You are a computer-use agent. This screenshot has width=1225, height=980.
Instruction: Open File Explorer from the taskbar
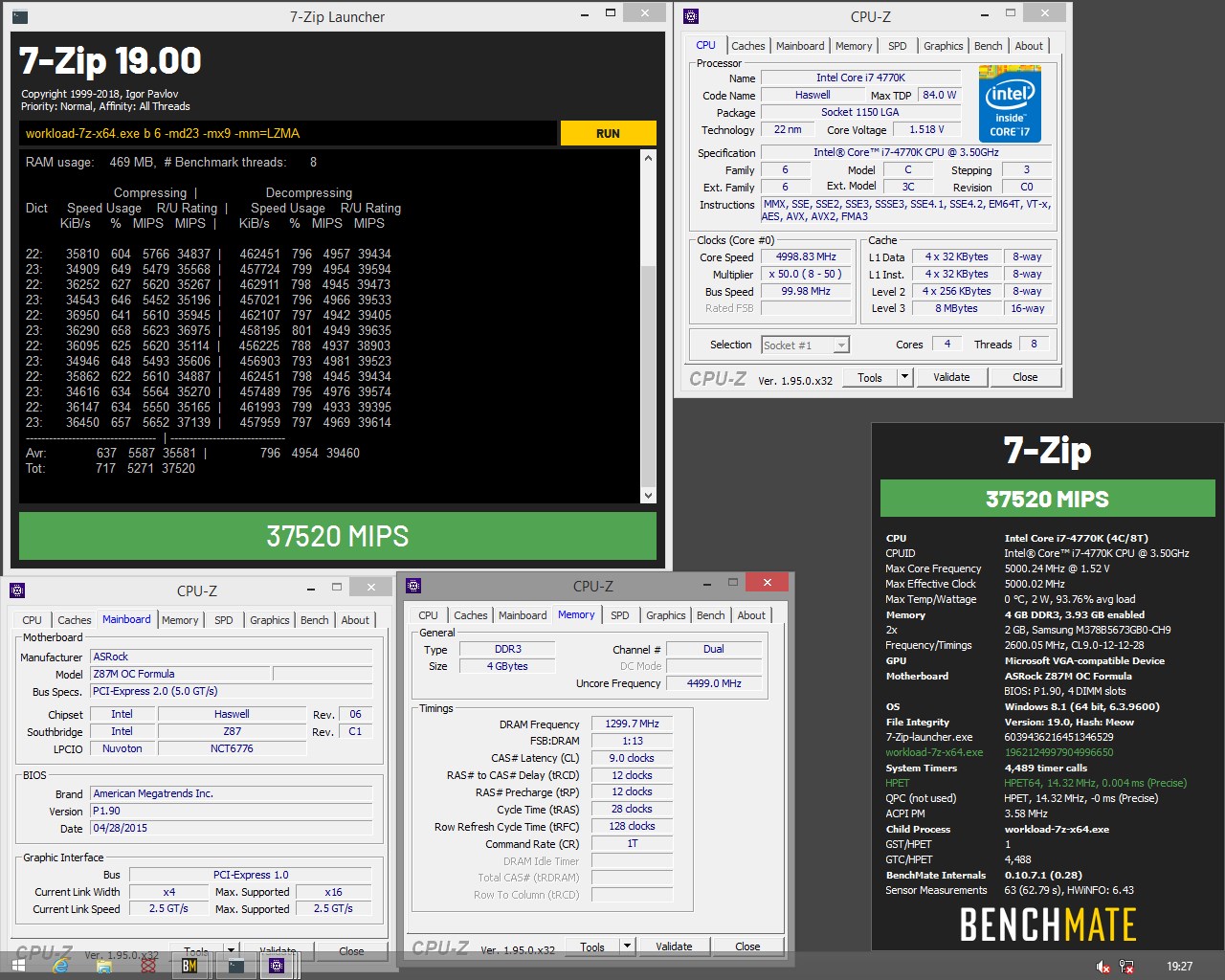[104, 966]
